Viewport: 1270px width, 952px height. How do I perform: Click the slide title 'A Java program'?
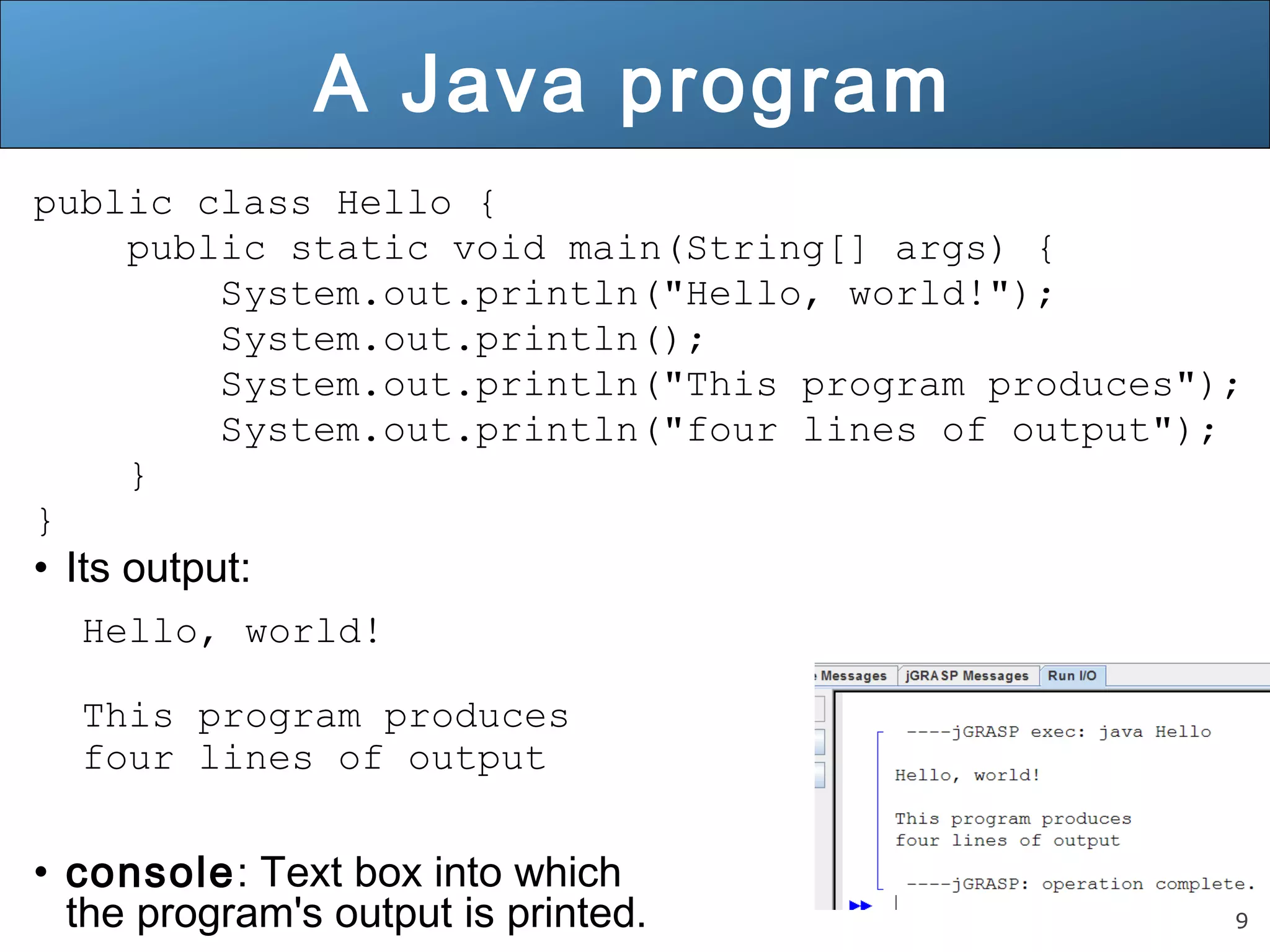click(630, 84)
